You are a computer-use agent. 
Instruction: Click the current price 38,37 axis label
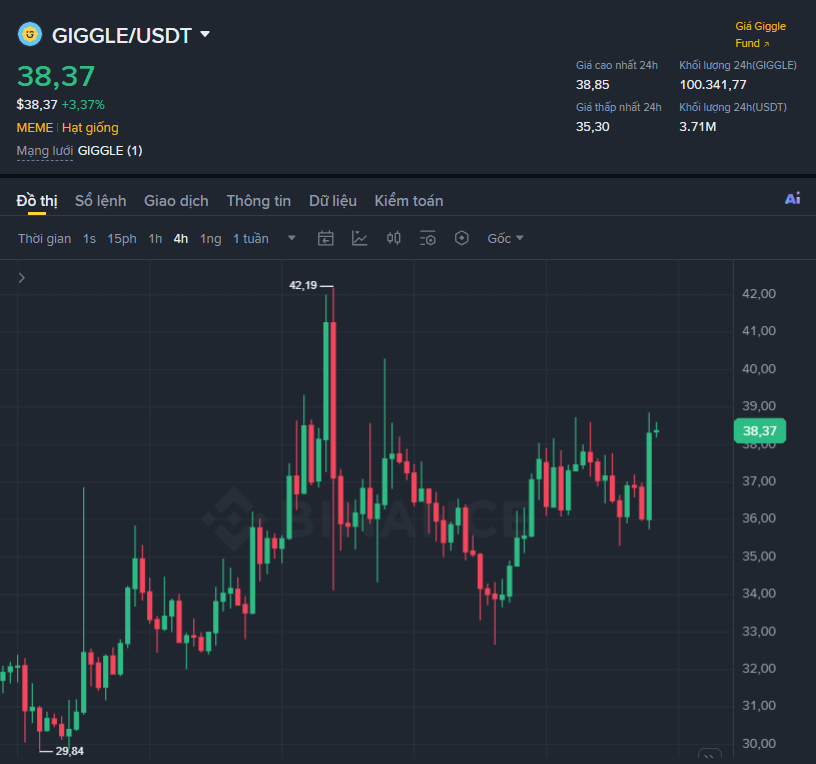[x=760, y=431]
